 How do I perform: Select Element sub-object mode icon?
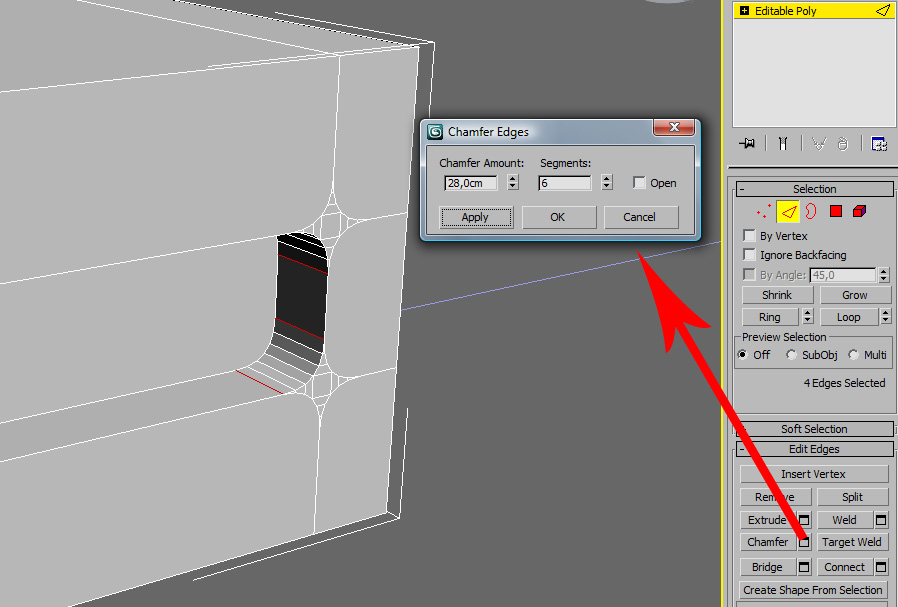[x=859, y=211]
